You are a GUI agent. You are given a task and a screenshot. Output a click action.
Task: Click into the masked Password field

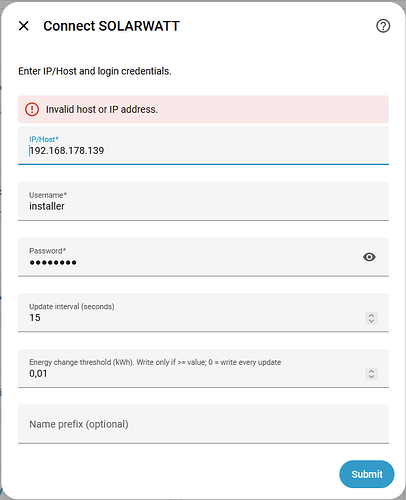[190, 257]
